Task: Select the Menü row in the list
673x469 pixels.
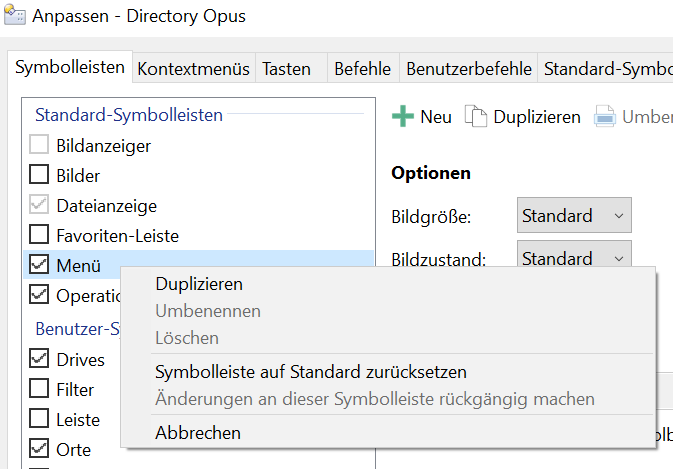Action: click(198, 265)
